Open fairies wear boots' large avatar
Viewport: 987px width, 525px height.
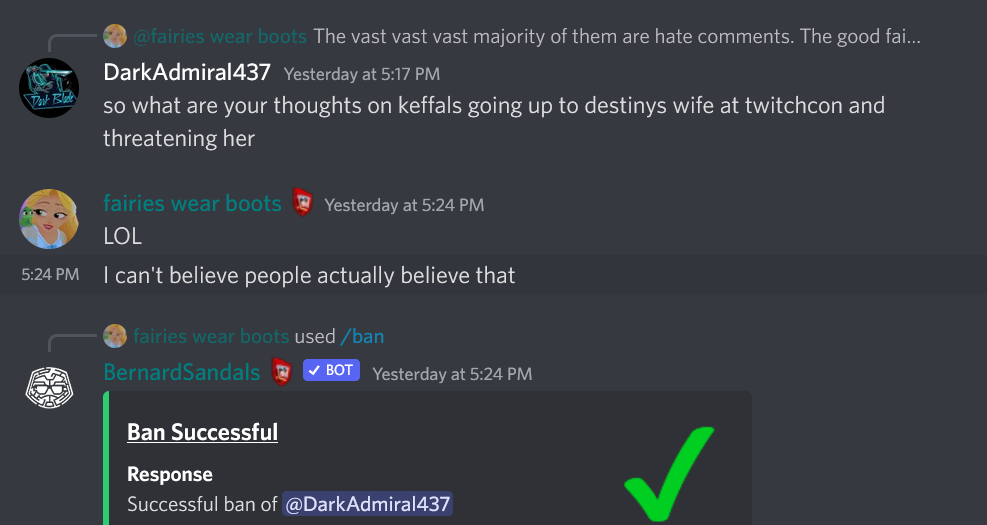(x=49, y=219)
